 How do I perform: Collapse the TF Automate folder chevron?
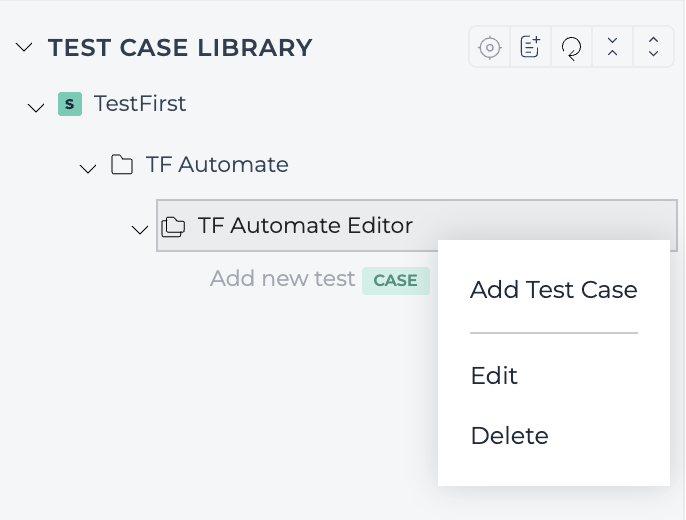point(88,168)
